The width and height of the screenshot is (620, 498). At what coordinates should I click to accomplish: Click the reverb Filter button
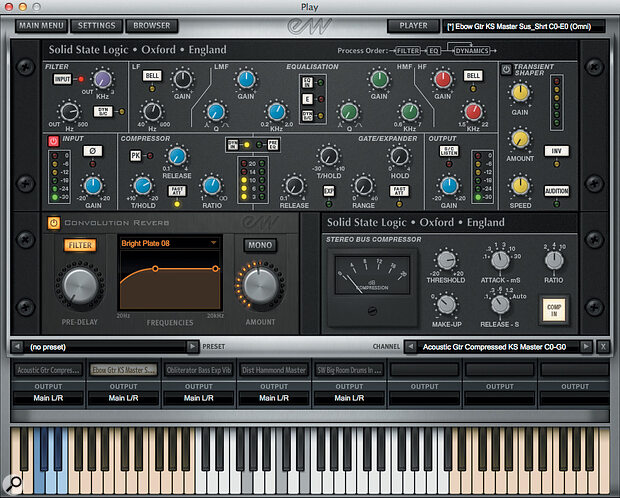pos(80,245)
